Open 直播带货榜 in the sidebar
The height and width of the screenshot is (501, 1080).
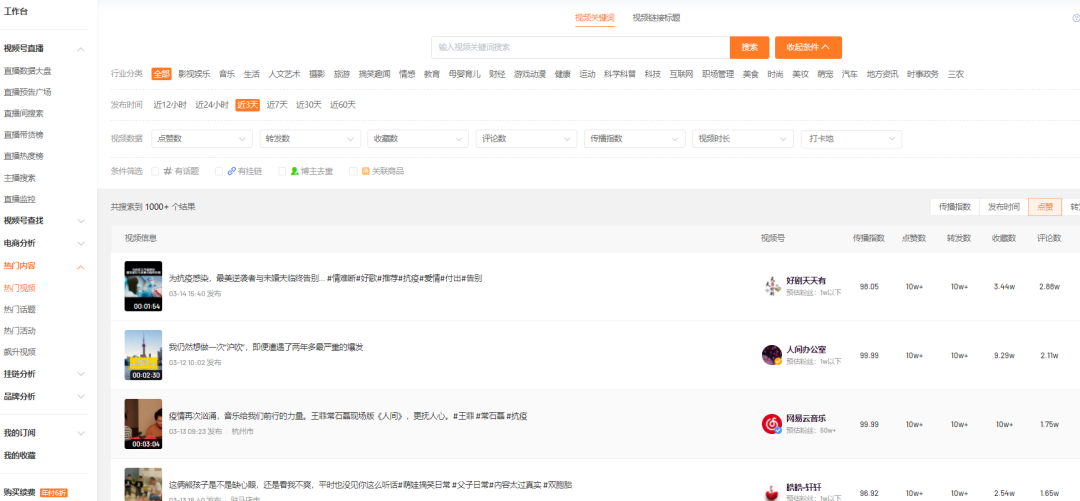[23, 134]
